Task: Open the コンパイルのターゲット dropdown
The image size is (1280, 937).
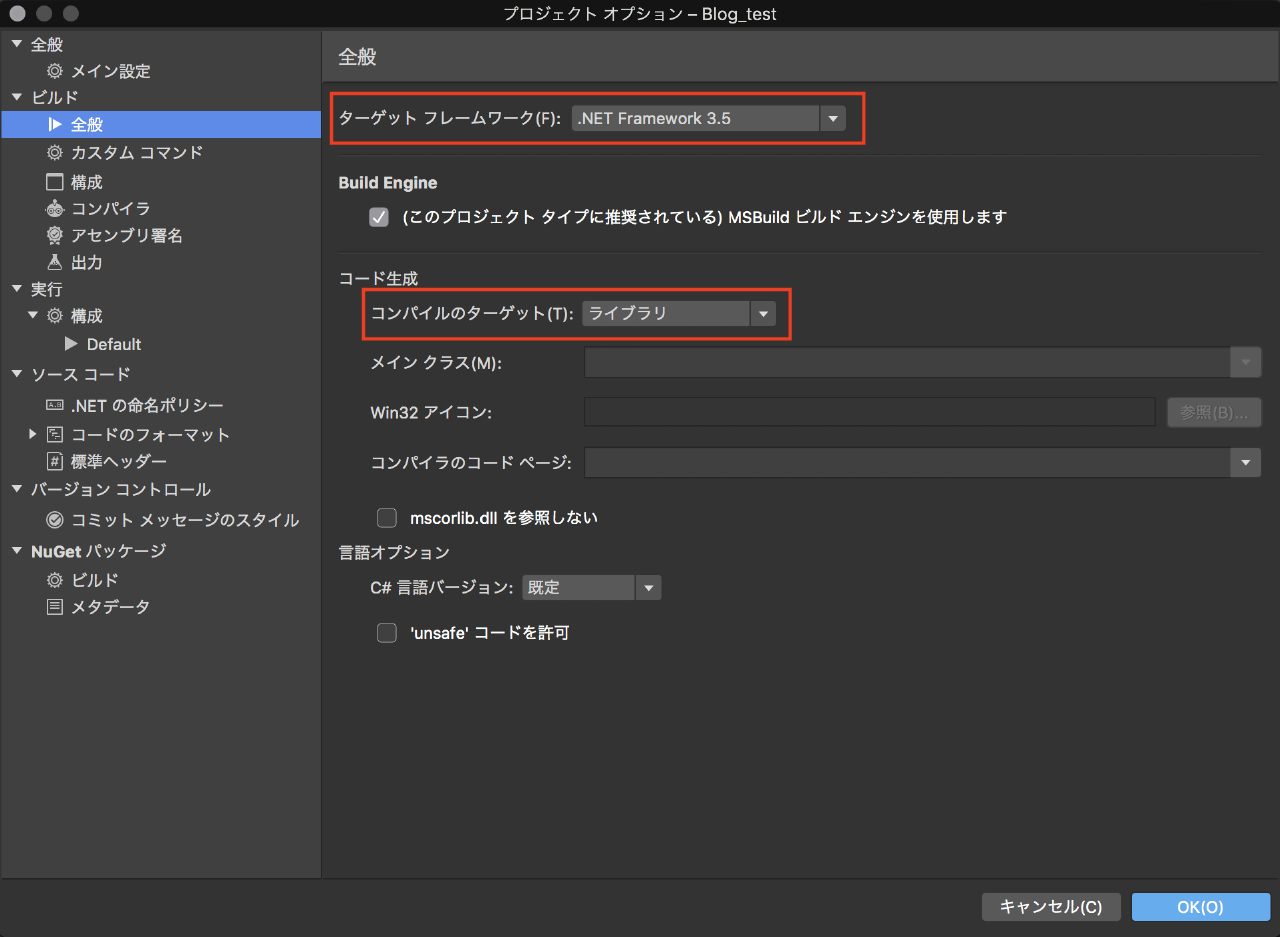Action: [679, 313]
